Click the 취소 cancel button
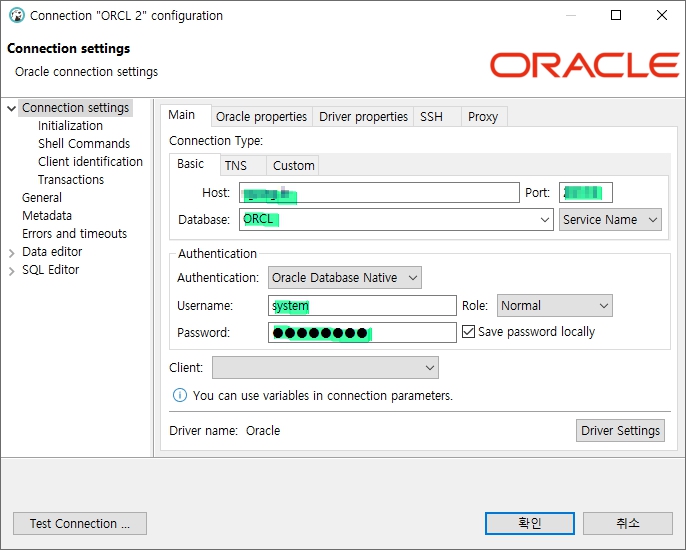The height and width of the screenshot is (550, 686). point(627,523)
